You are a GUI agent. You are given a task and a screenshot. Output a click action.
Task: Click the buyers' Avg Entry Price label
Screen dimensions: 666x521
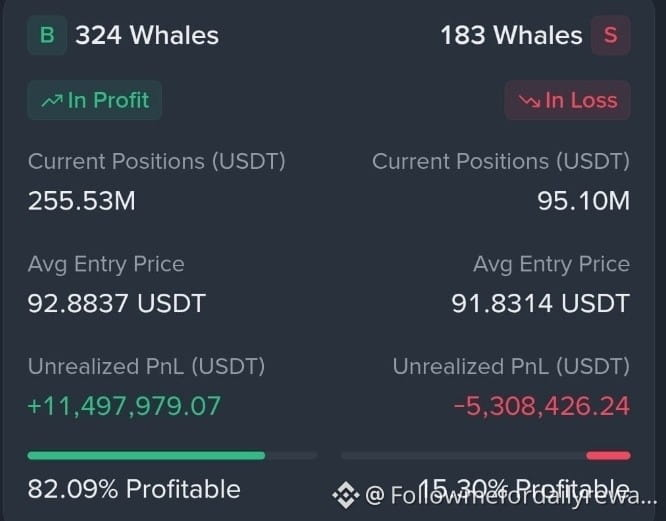tap(106, 264)
